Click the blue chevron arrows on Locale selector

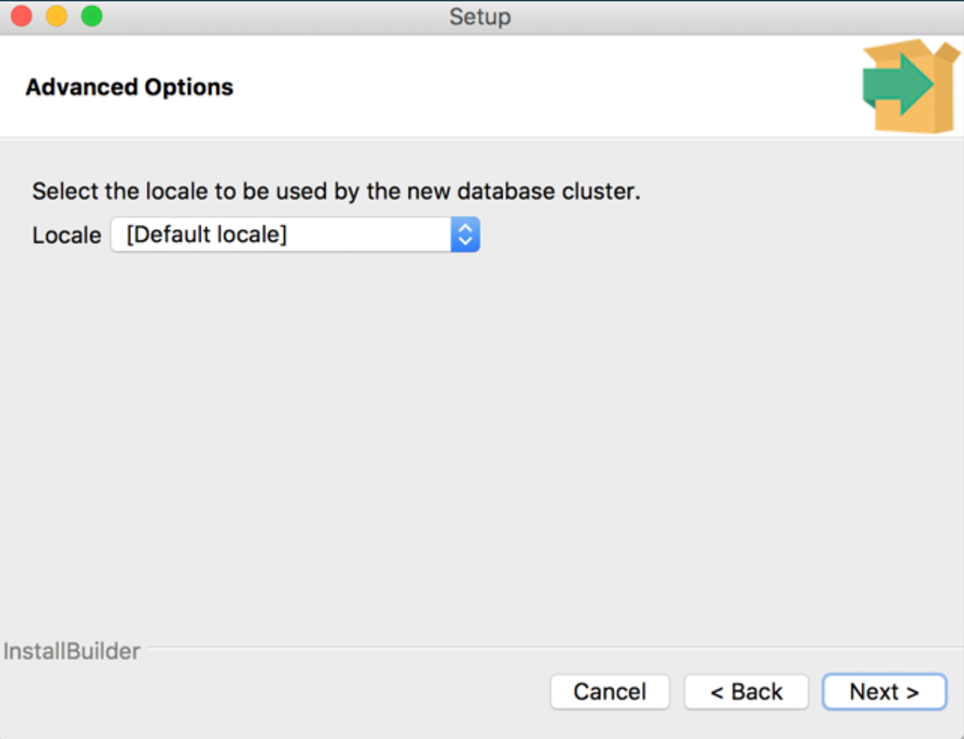tap(465, 235)
